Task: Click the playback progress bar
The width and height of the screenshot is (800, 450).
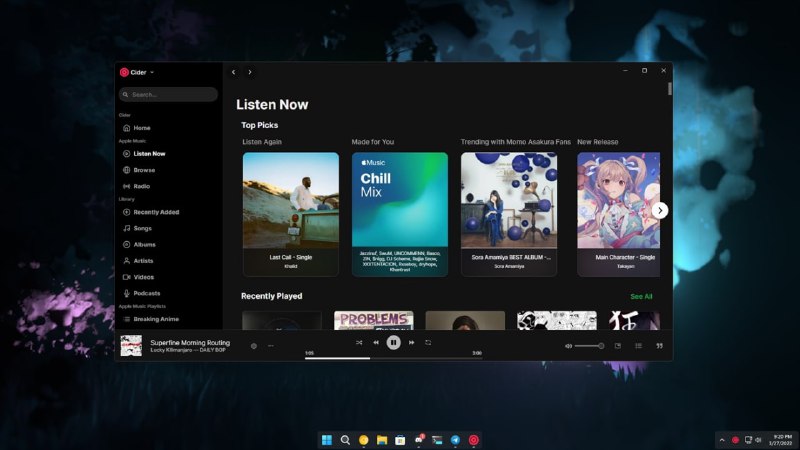Action: click(x=393, y=358)
